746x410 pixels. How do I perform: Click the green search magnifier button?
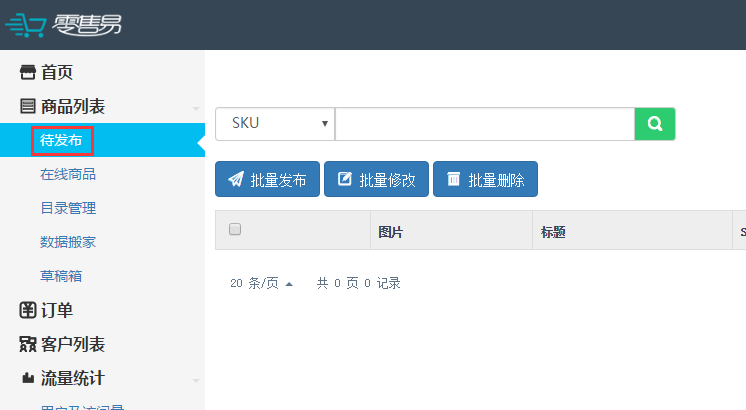tap(655, 124)
